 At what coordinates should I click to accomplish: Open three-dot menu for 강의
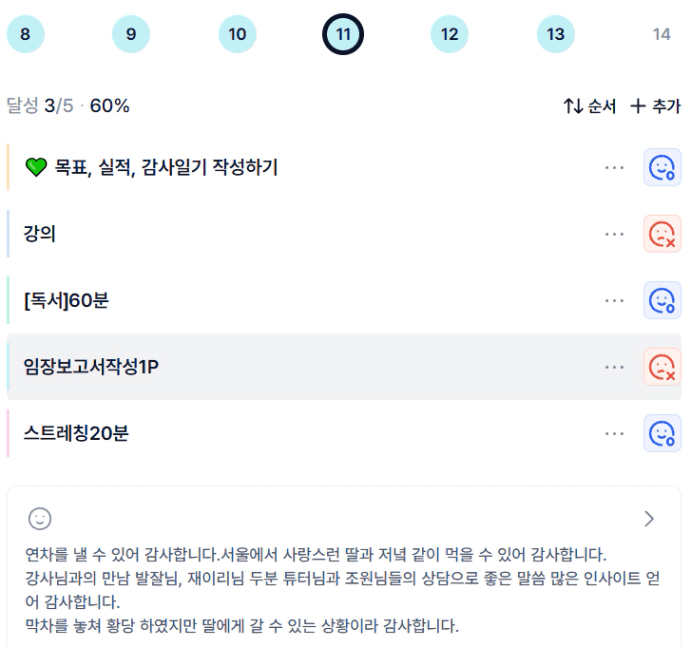pyautogui.click(x=614, y=234)
